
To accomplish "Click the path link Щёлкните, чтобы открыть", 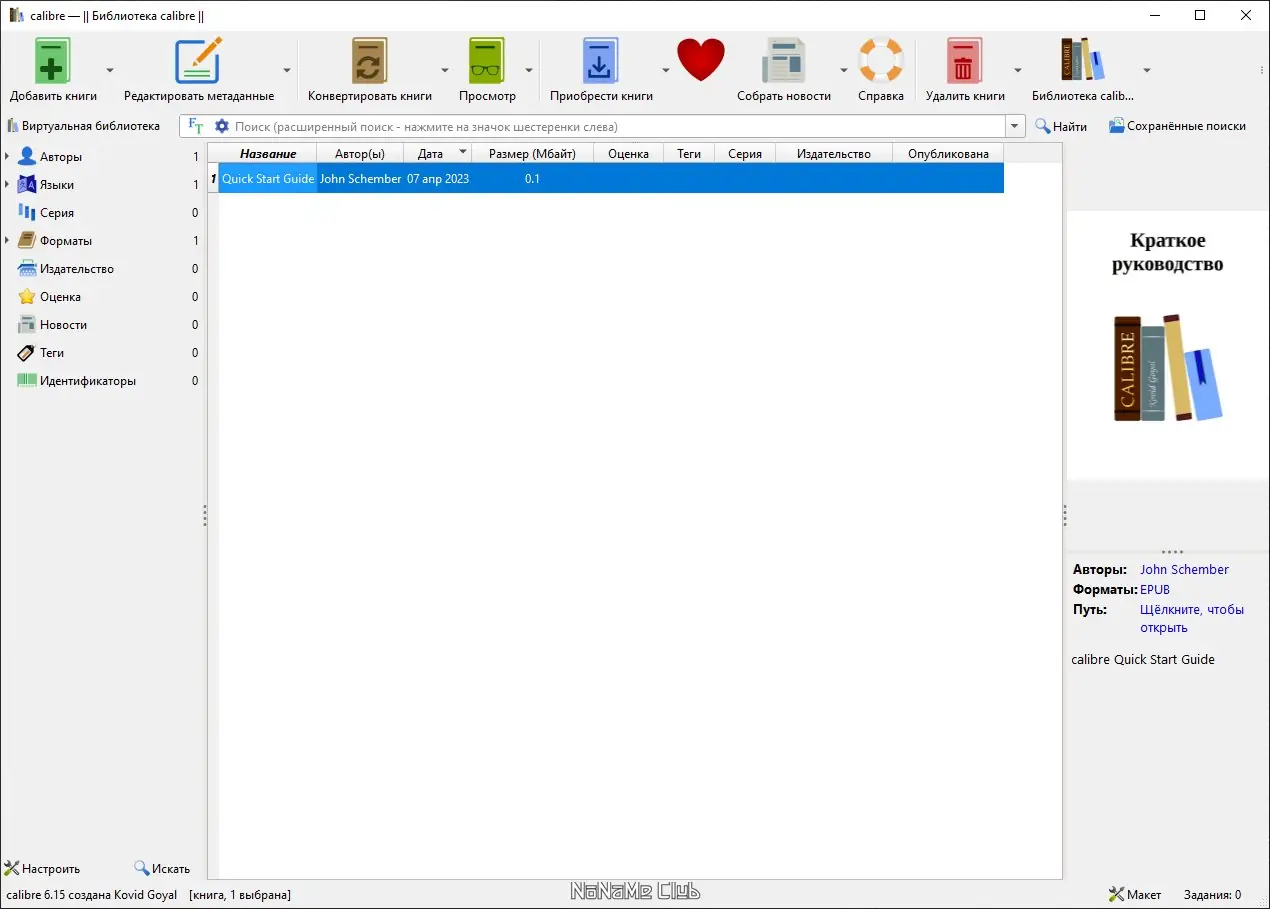I will click(x=1192, y=618).
